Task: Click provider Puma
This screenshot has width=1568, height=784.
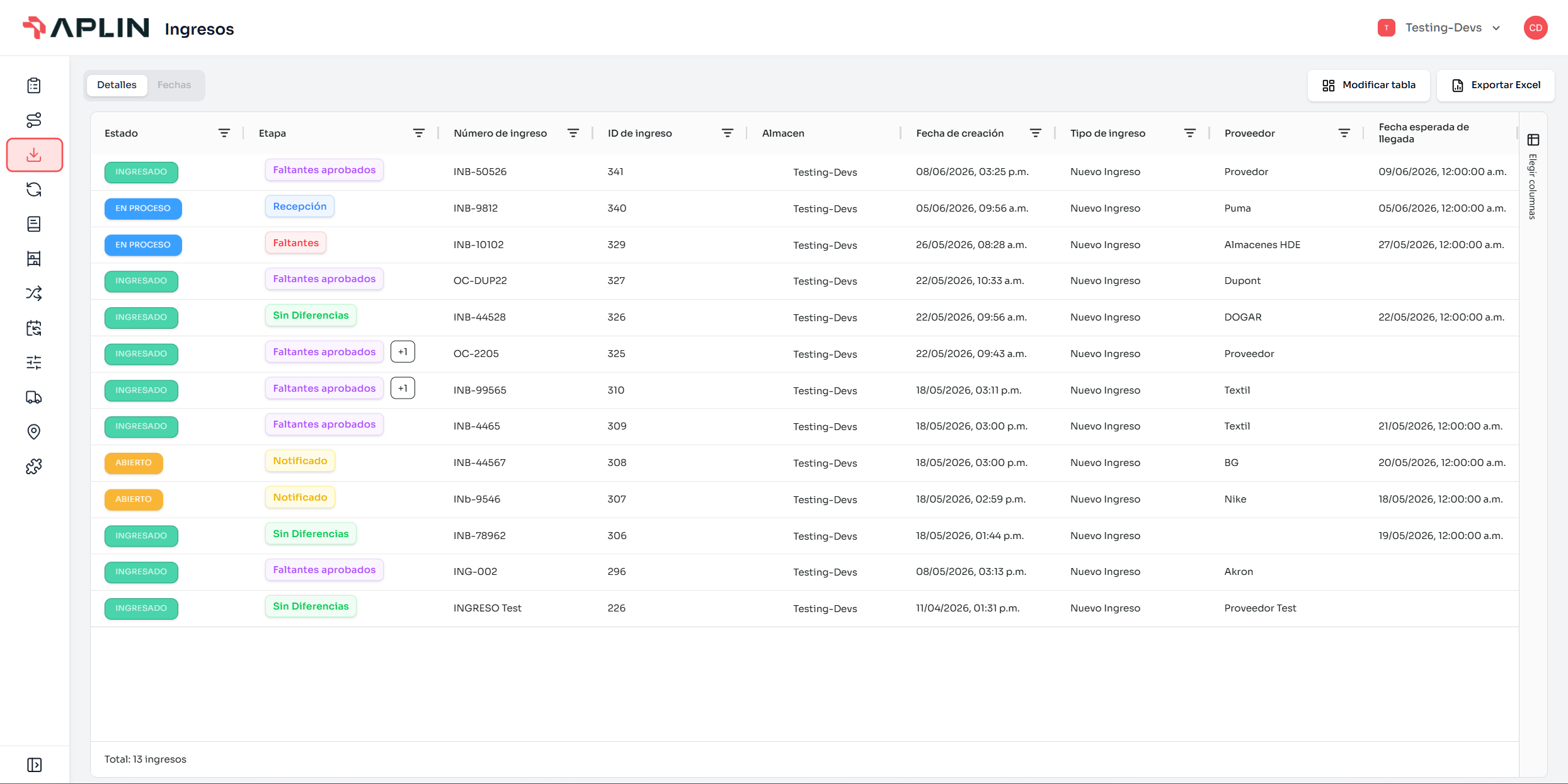Action: pyautogui.click(x=1238, y=208)
